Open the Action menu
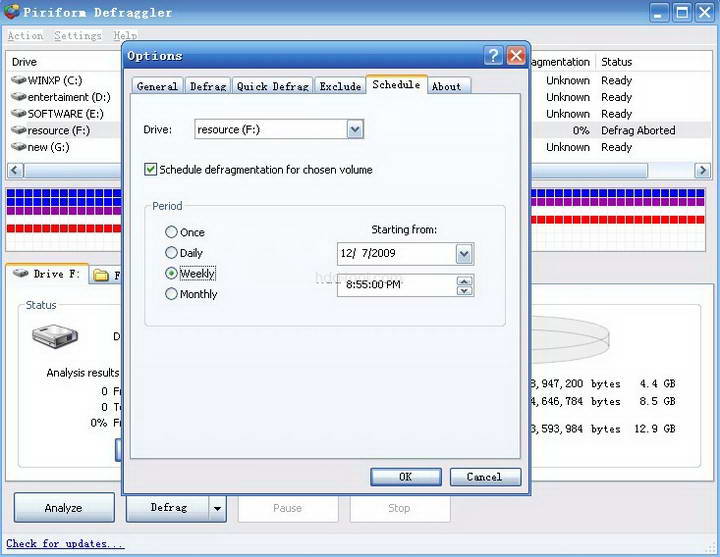Viewport: 720px width, 557px height. [x=25, y=35]
